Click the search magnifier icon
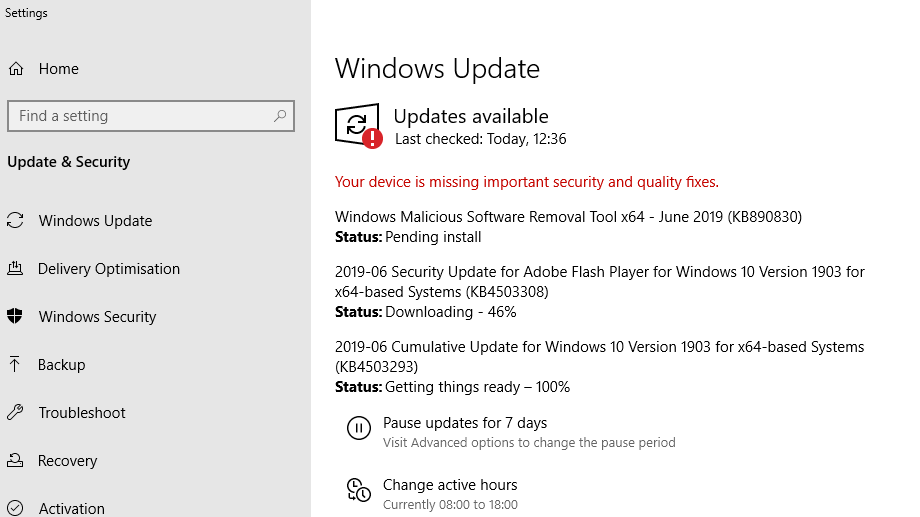 [x=280, y=116]
